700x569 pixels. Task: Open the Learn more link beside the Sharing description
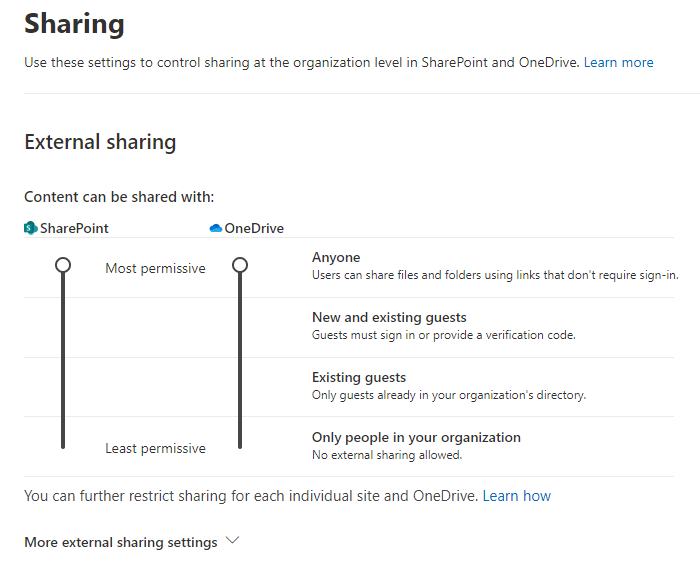tap(618, 62)
